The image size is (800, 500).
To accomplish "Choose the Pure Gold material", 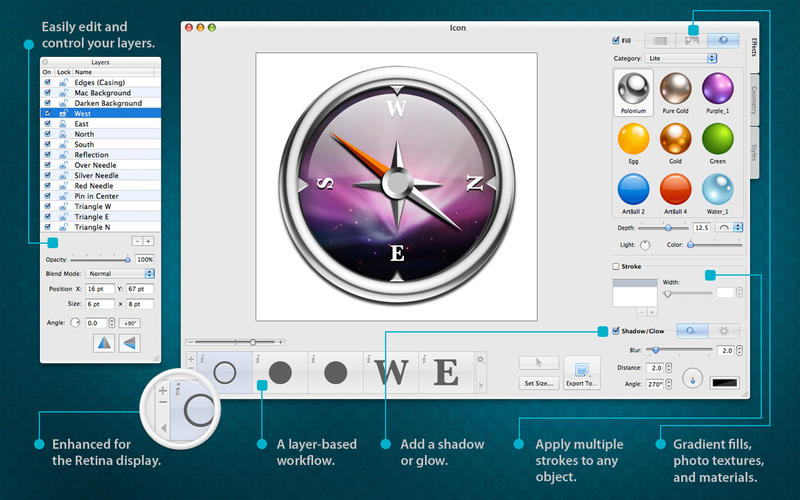I will (675, 89).
